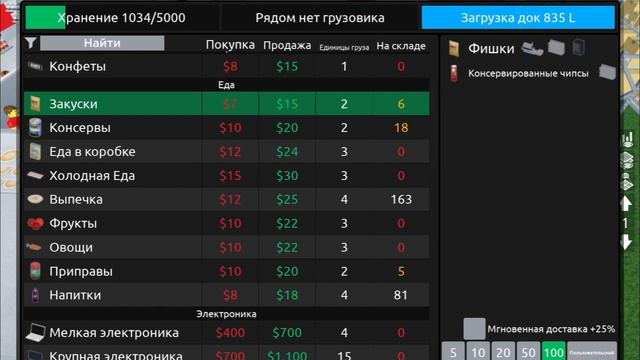Click the spice jar icon beside Приправы
The height and width of the screenshot is (360, 640).
36,271
